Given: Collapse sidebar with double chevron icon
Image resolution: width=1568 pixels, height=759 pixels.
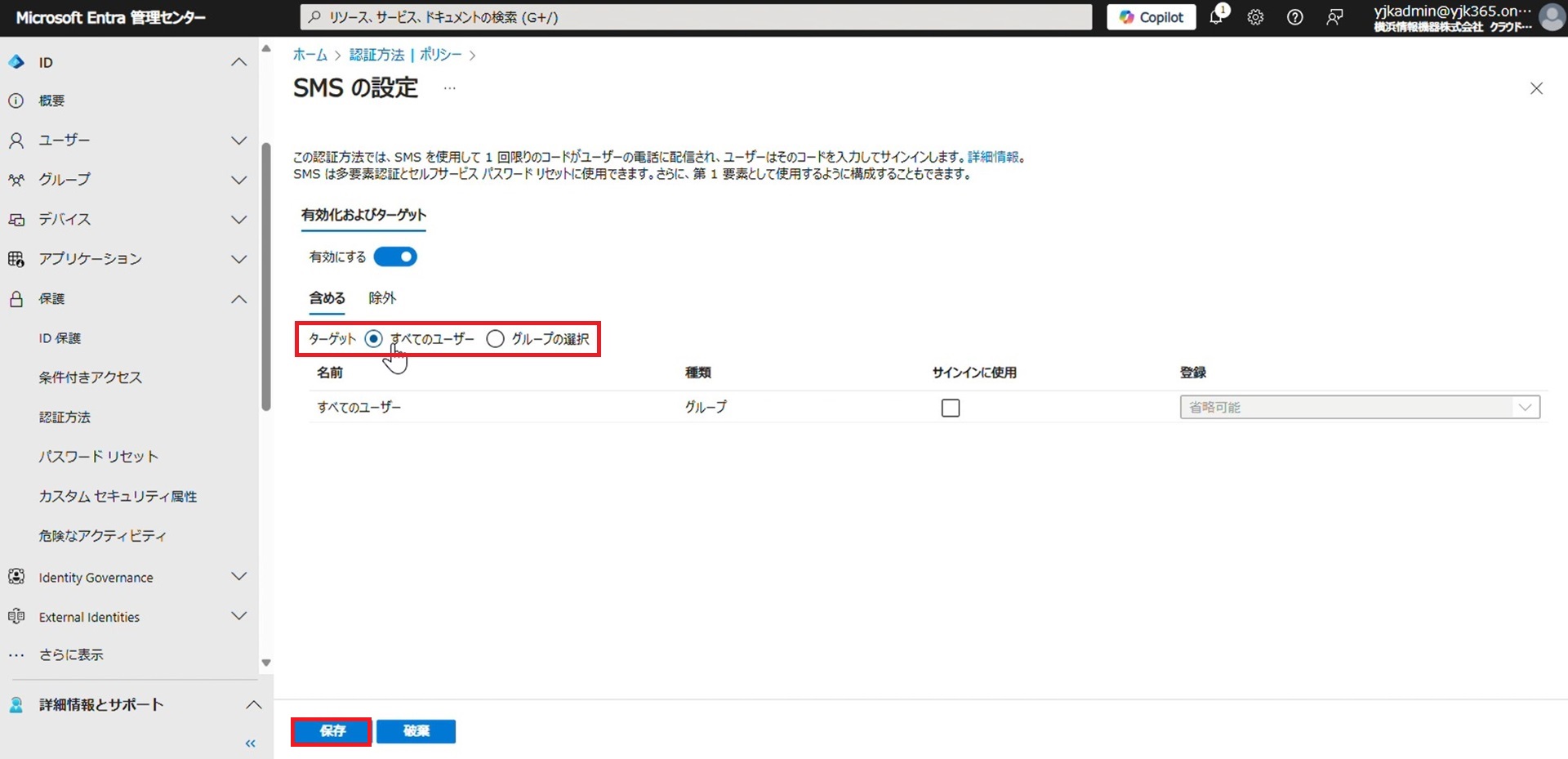Looking at the screenshot, I should [251, 743].
